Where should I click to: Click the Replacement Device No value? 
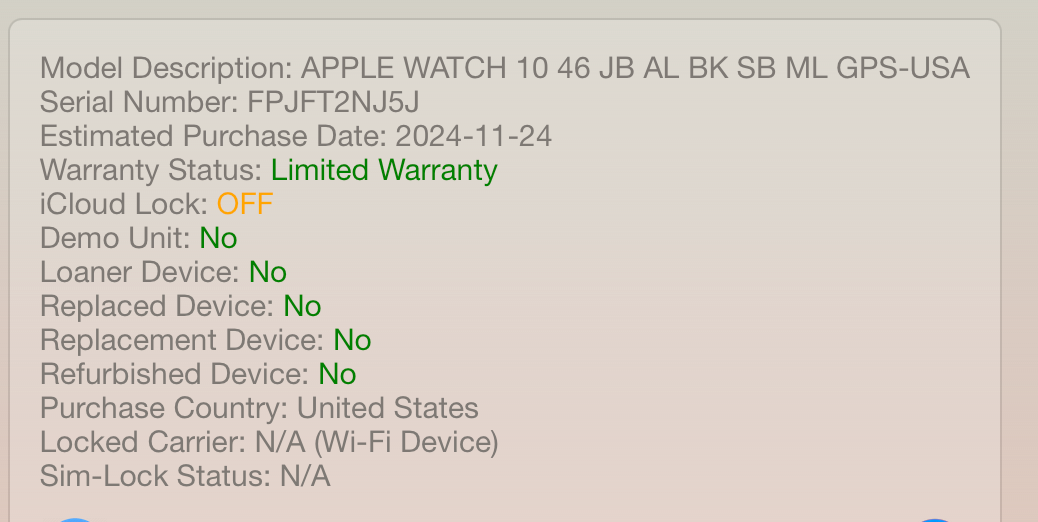pyautogui.click(x=352, y=340)
